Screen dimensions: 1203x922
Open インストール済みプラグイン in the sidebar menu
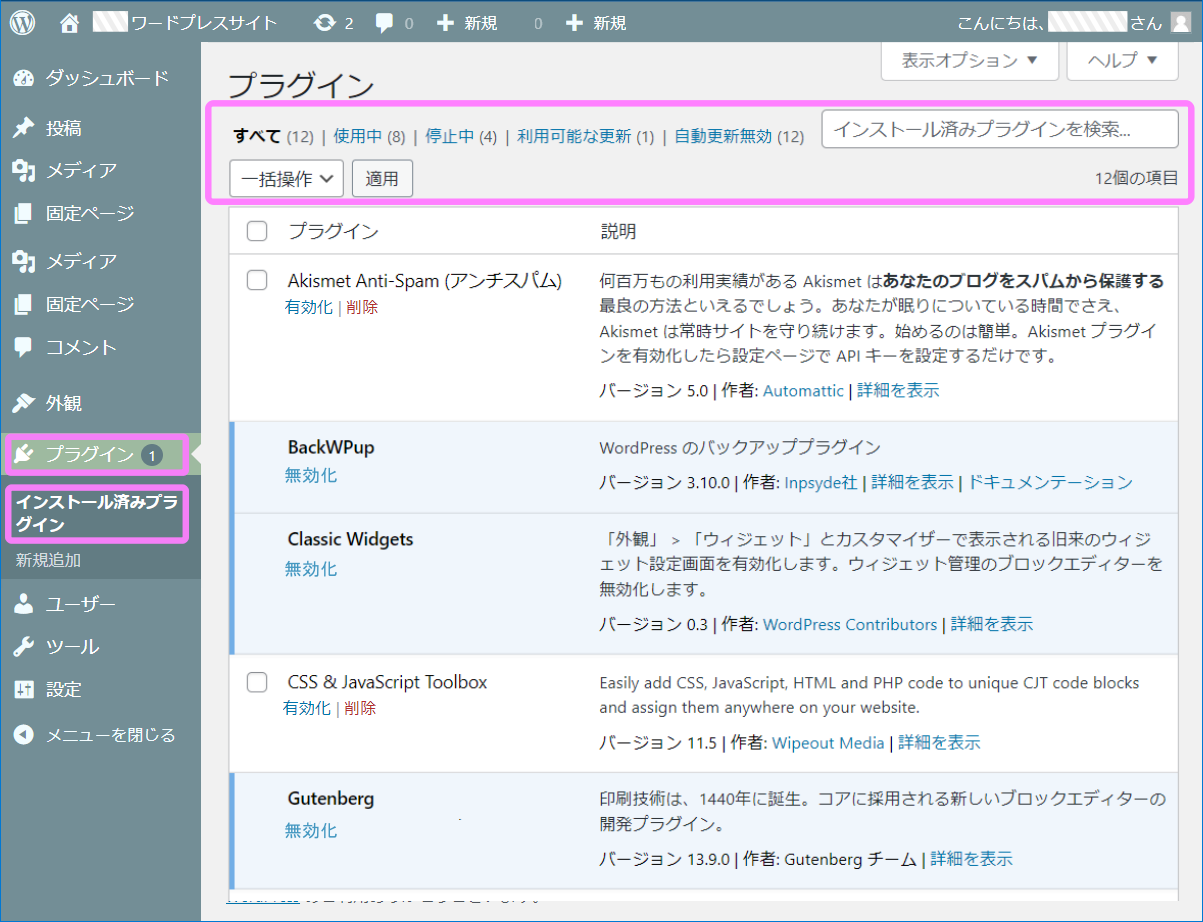coord(96,513)
